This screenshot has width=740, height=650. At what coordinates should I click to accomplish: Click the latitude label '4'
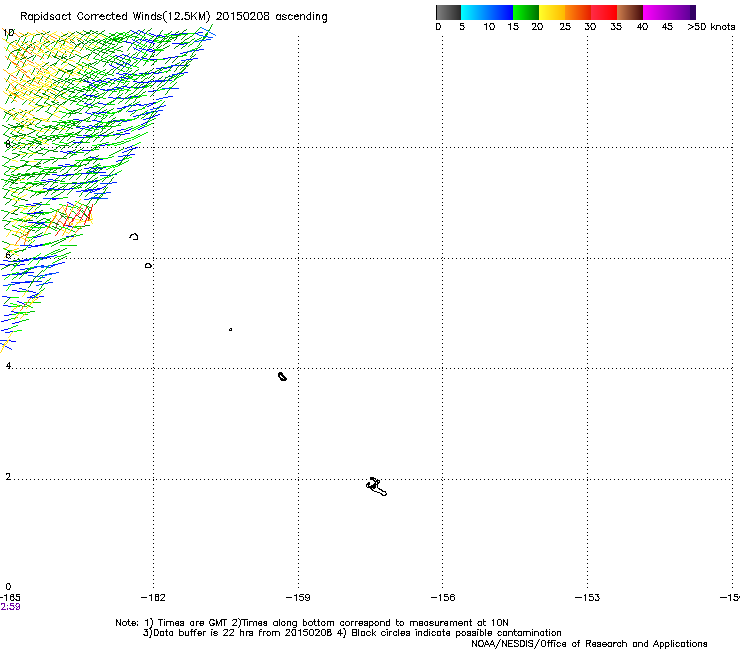tap(8, 365)
